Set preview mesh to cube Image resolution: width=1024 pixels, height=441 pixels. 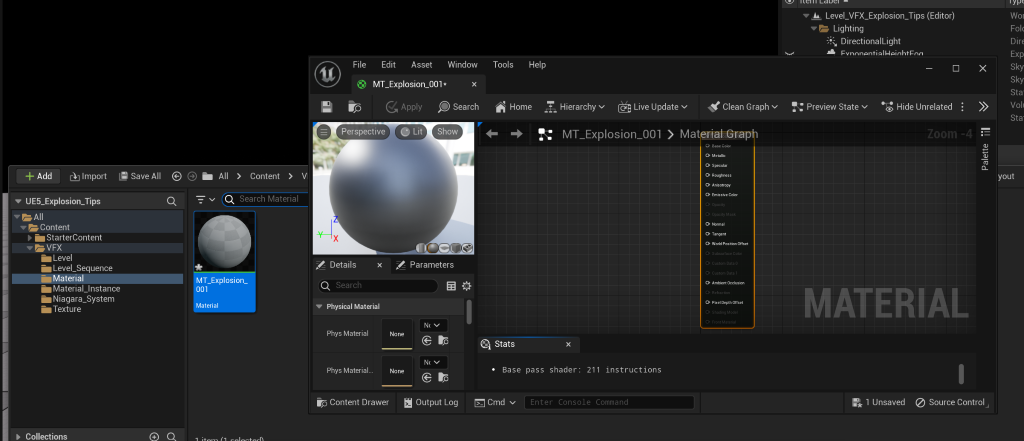455,248
